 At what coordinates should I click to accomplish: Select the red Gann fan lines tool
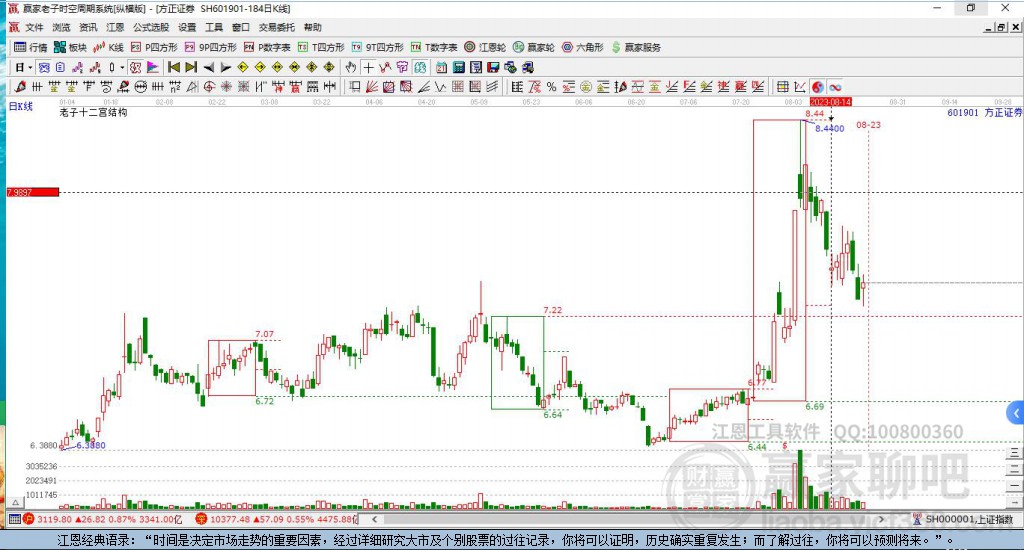[x=372, y=87]
